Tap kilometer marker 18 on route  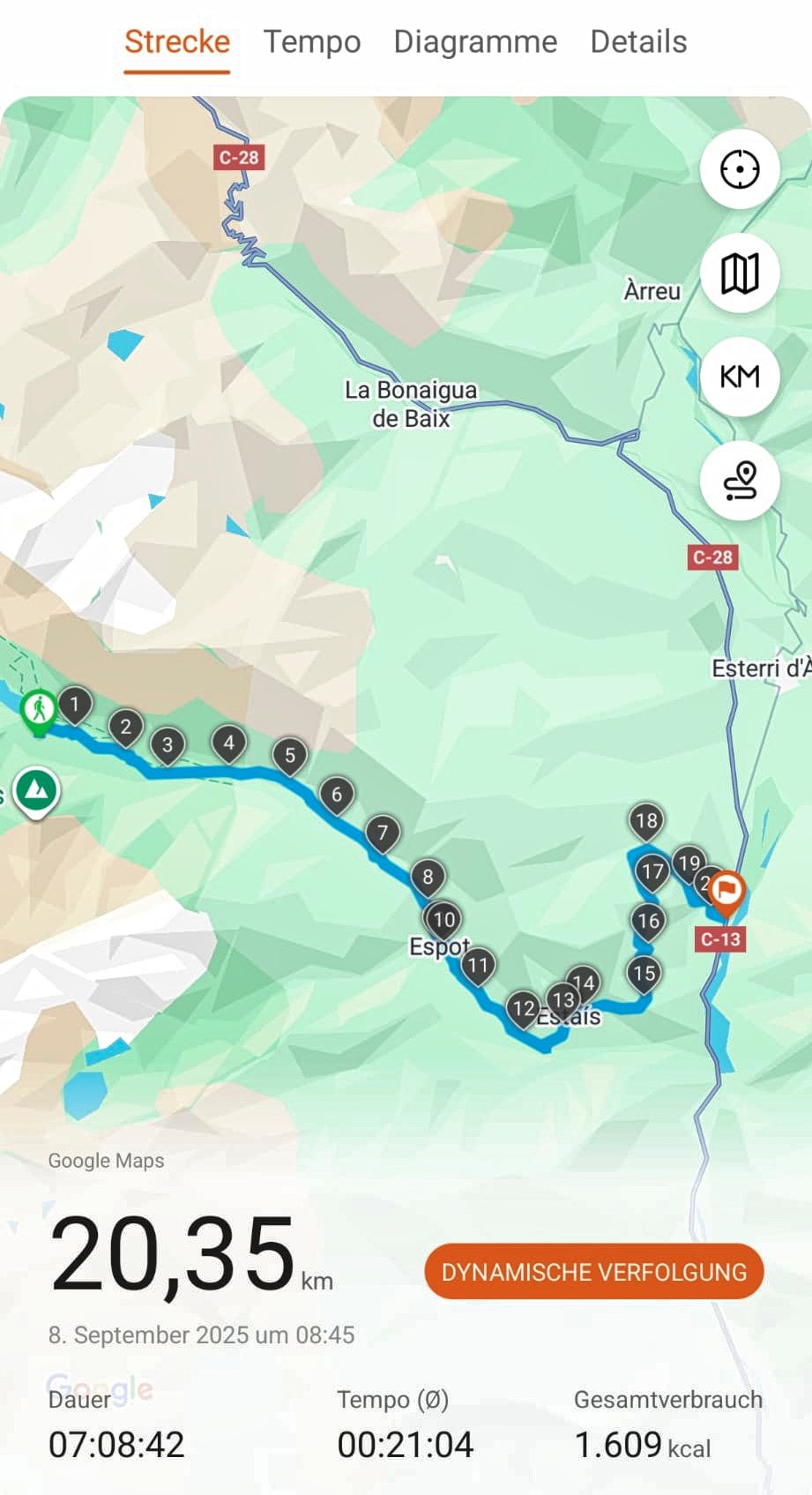646,823
